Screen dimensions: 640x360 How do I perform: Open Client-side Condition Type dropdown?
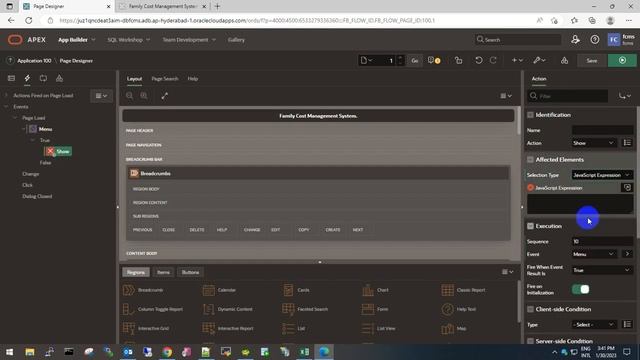[594, 324]
